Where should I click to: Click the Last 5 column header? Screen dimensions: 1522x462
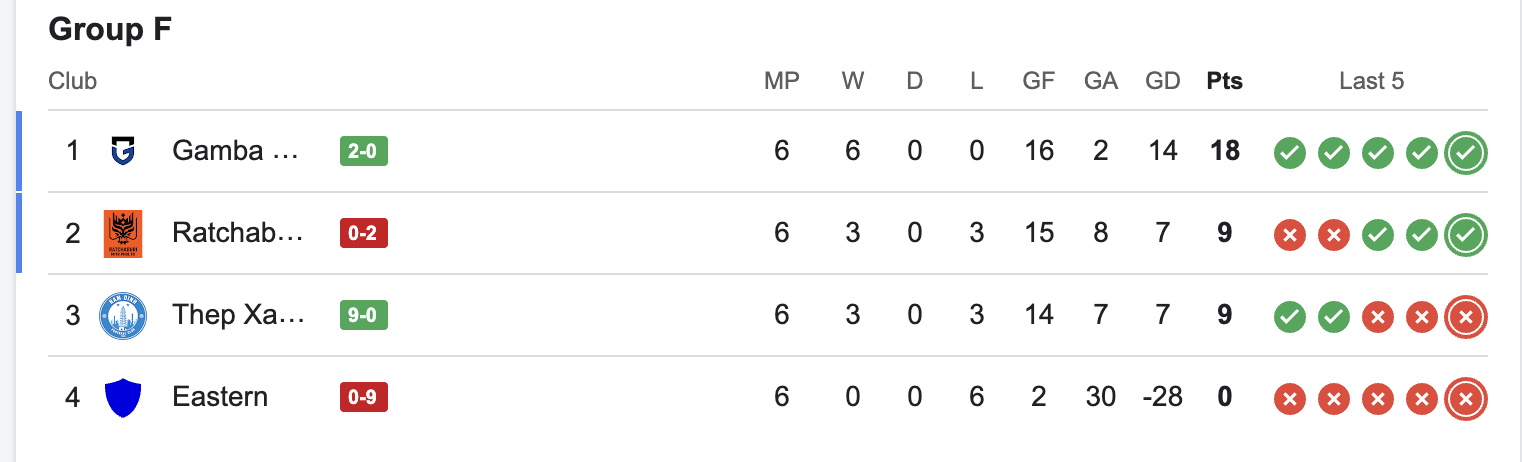[x=1371, y=82]
